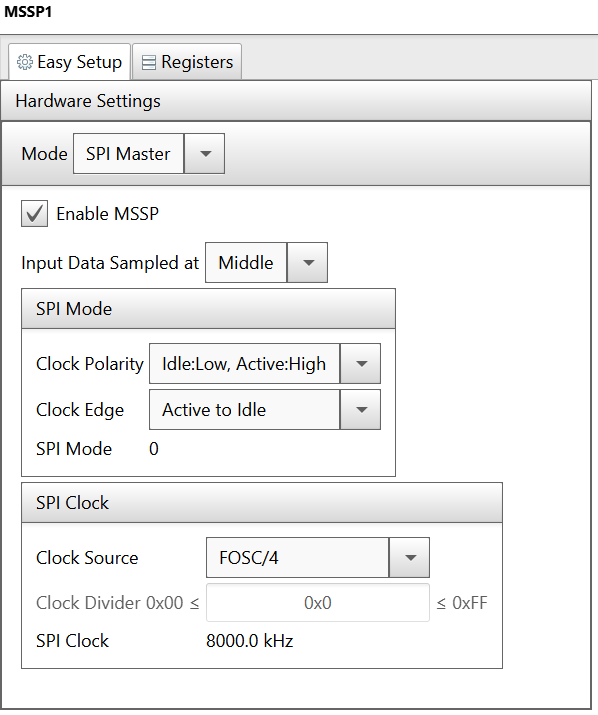This screenshot has height=715, width=598.
Task: Open the Clock Polarity dropdown arrow
Action: pos(361,364)
